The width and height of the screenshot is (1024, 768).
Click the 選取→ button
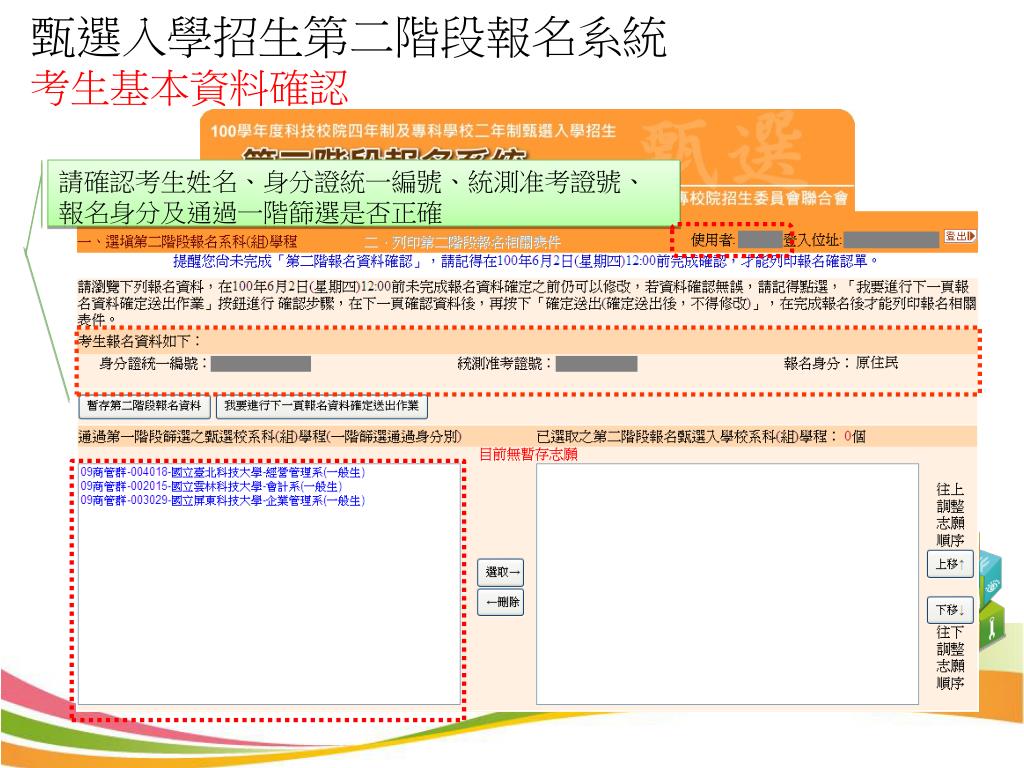click(501, 572)
